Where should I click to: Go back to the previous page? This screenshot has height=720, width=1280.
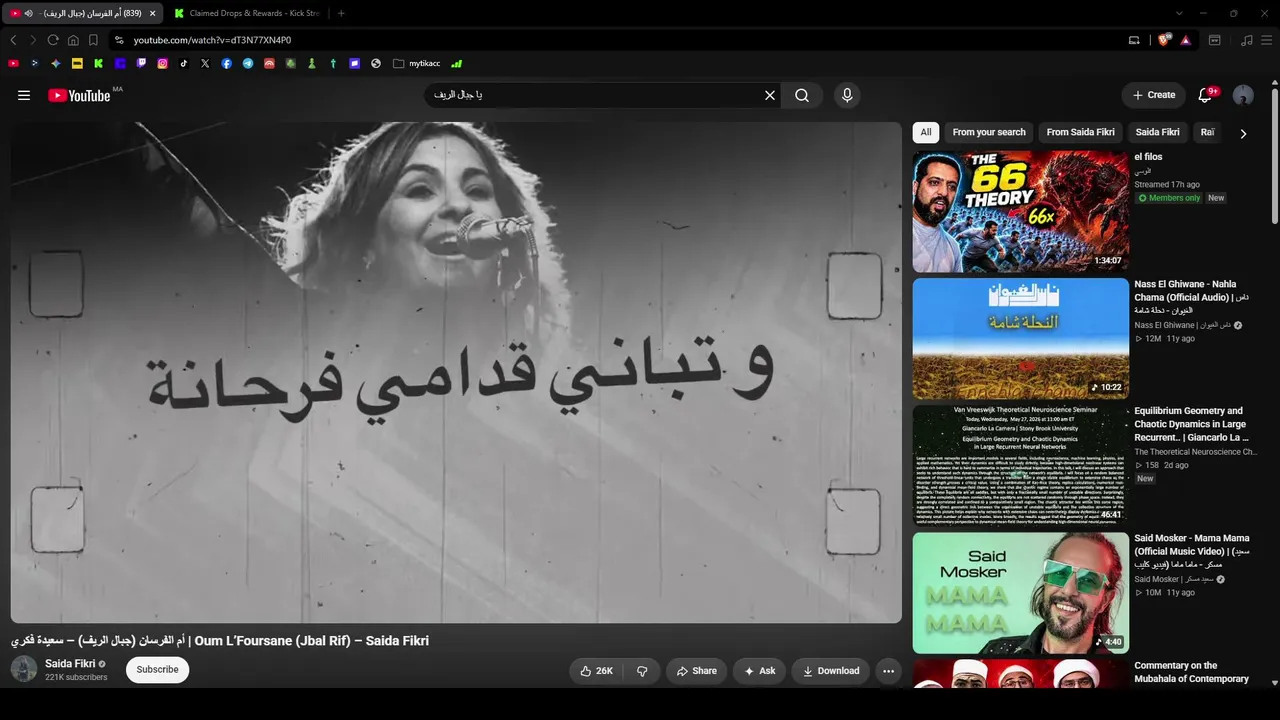(13, 40)
